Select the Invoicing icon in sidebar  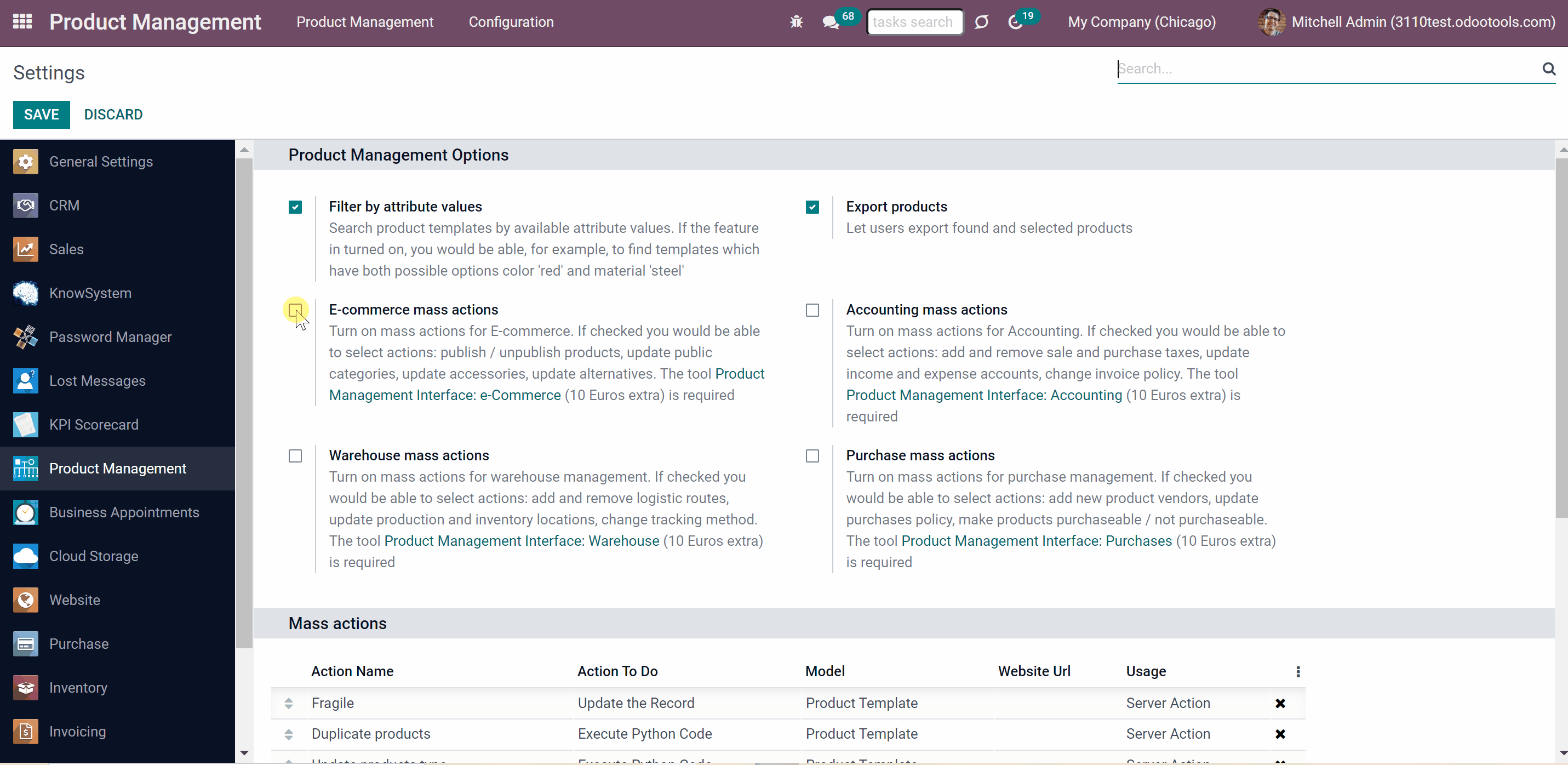tap(26, 732)
